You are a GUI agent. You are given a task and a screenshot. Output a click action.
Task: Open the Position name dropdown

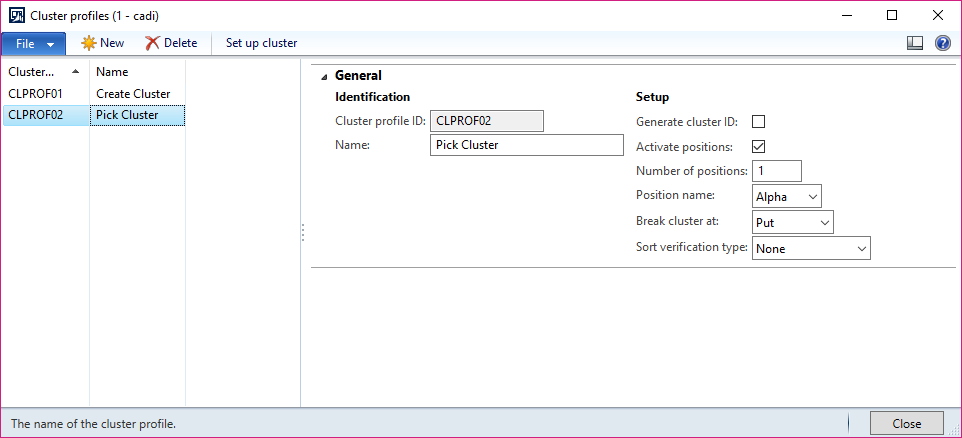pyautogui.click(x=787, y=197)
